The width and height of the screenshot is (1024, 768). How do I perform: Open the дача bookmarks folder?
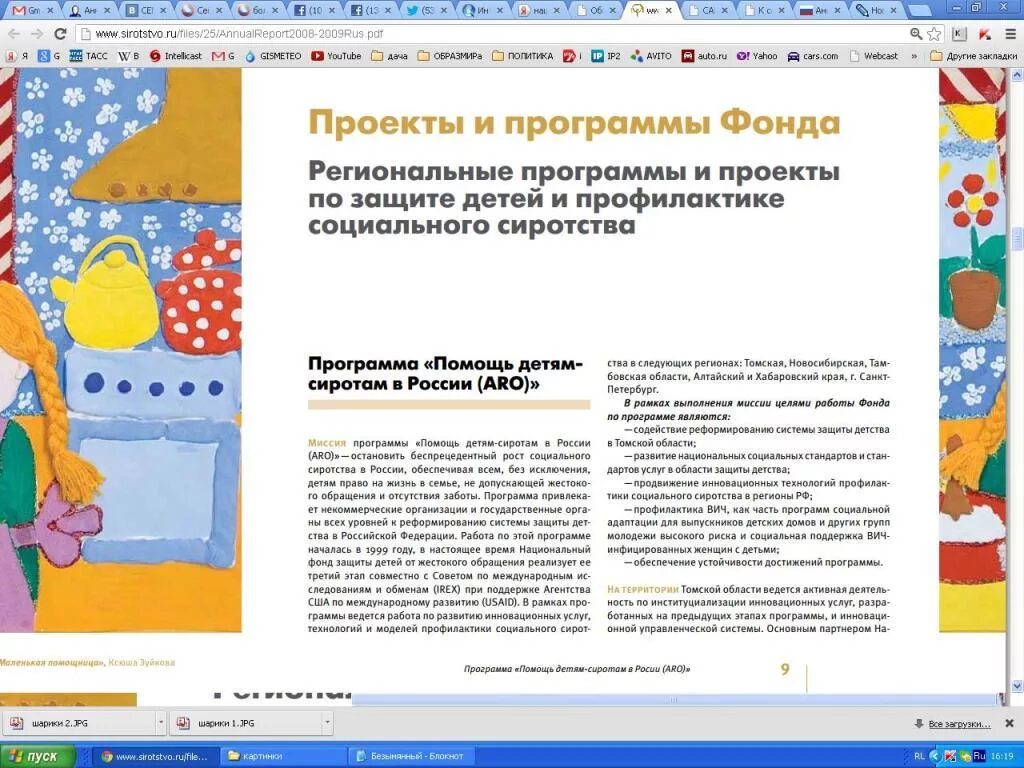tap(389, 56)
